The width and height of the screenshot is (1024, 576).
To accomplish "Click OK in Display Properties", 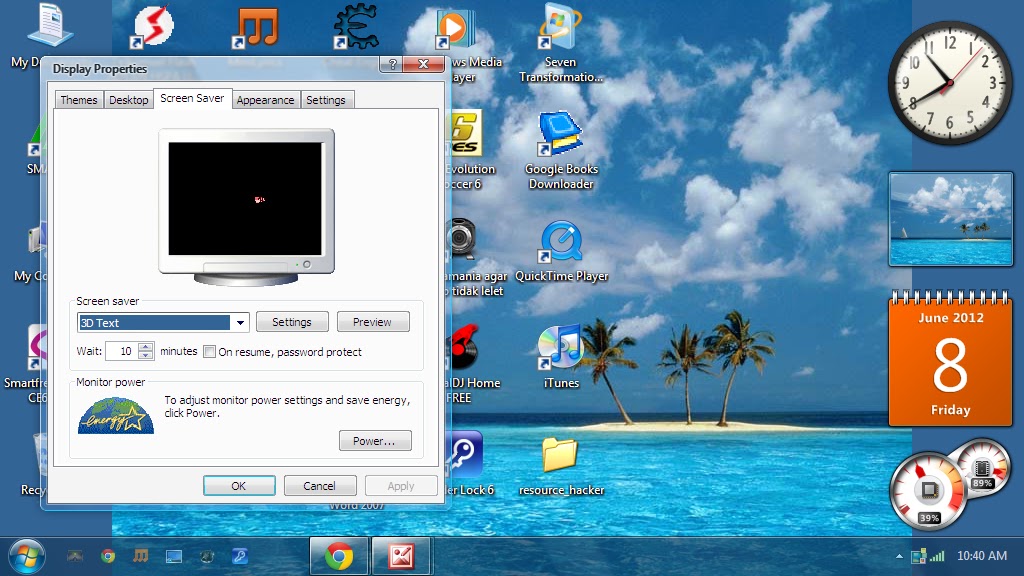I will click(x=239, y=486).
